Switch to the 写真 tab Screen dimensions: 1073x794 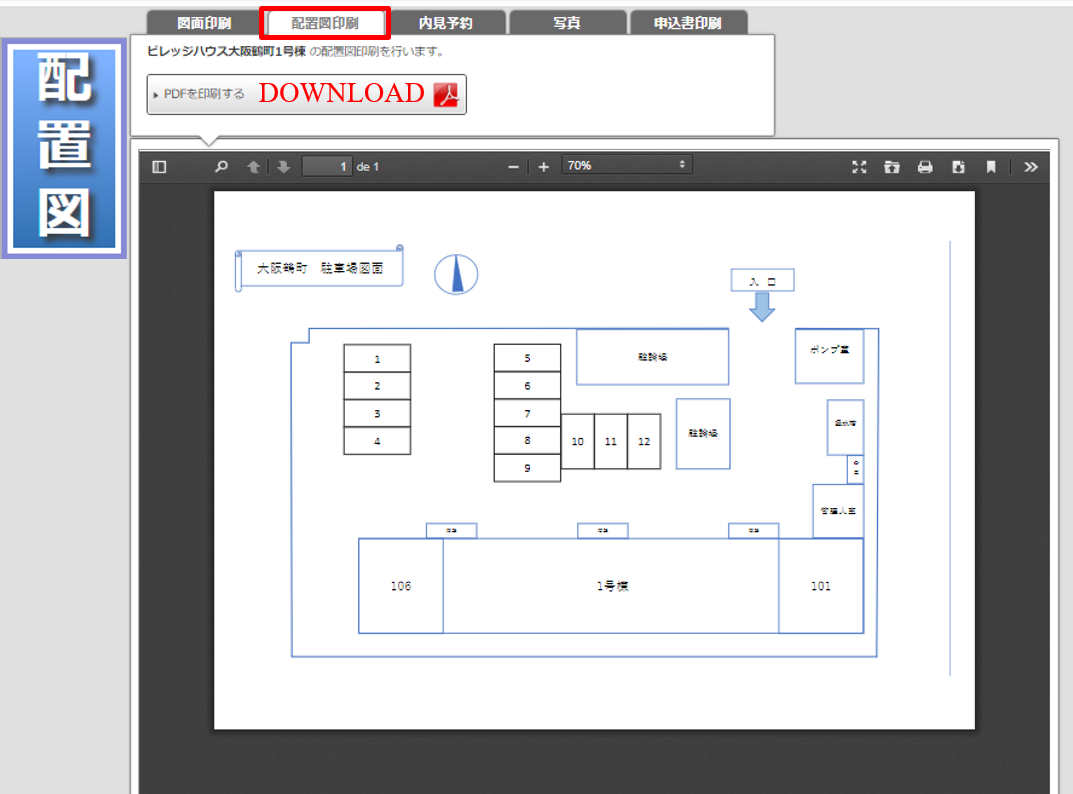[567, 23]
